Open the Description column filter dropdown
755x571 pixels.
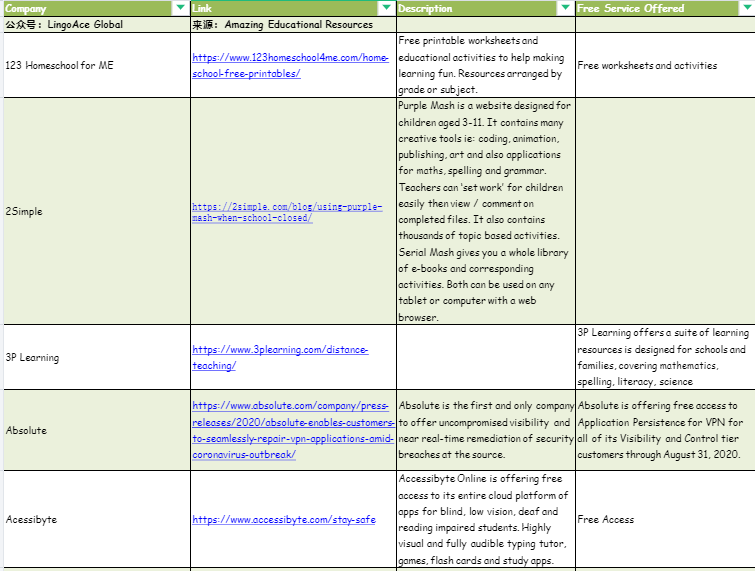pyautogui.click(x=565, y=8)
